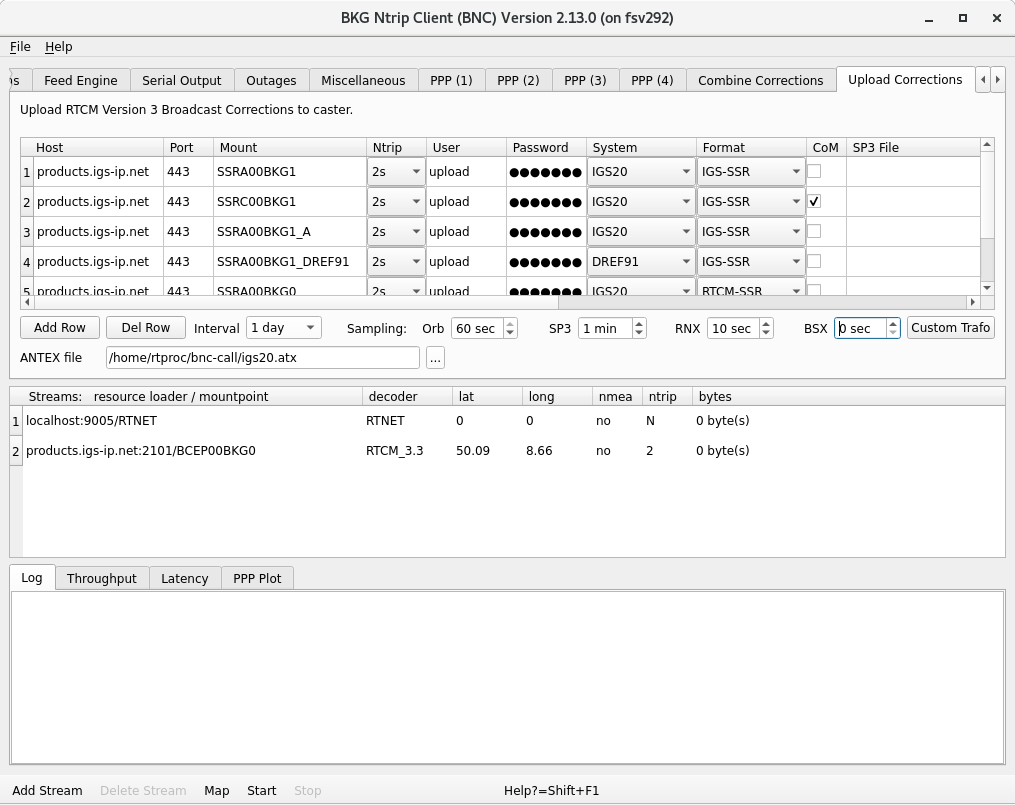1015x805 pixels.
Task: Open the File menu
Action: (20, 47)
